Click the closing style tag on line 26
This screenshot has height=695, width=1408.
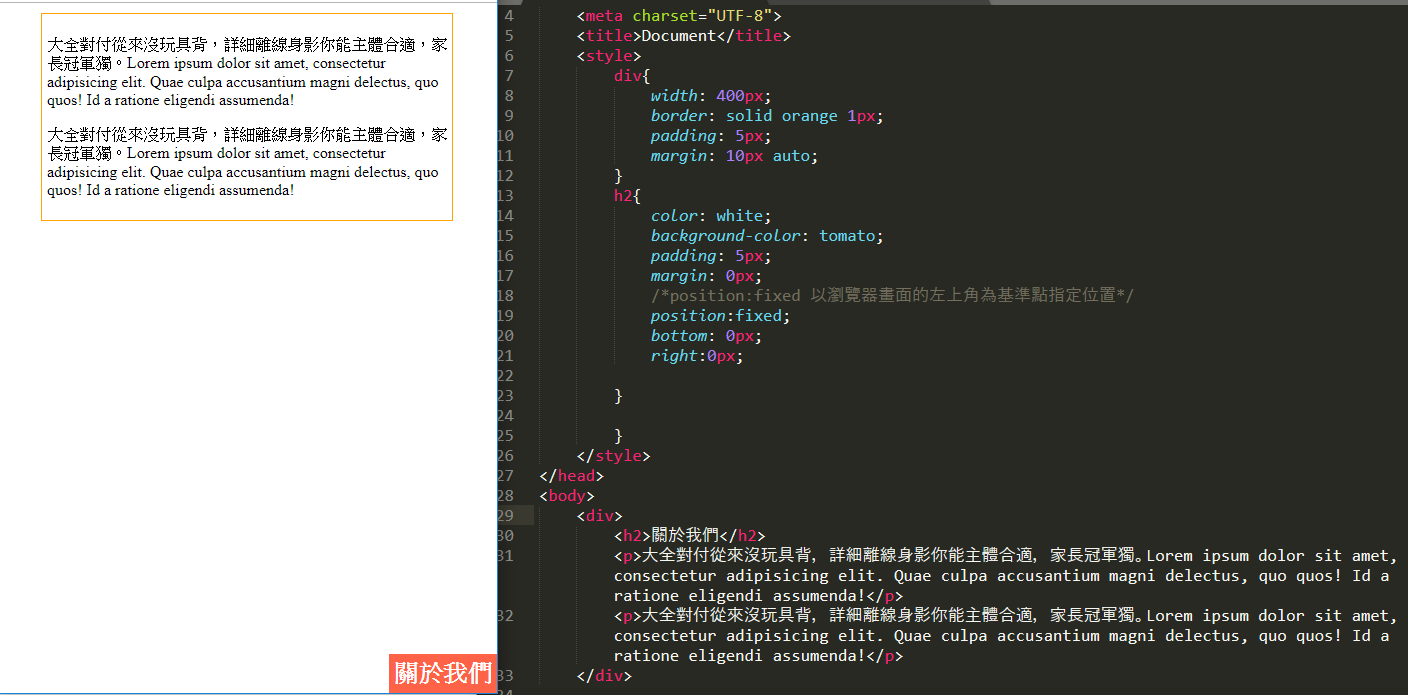tap(613, 456)
